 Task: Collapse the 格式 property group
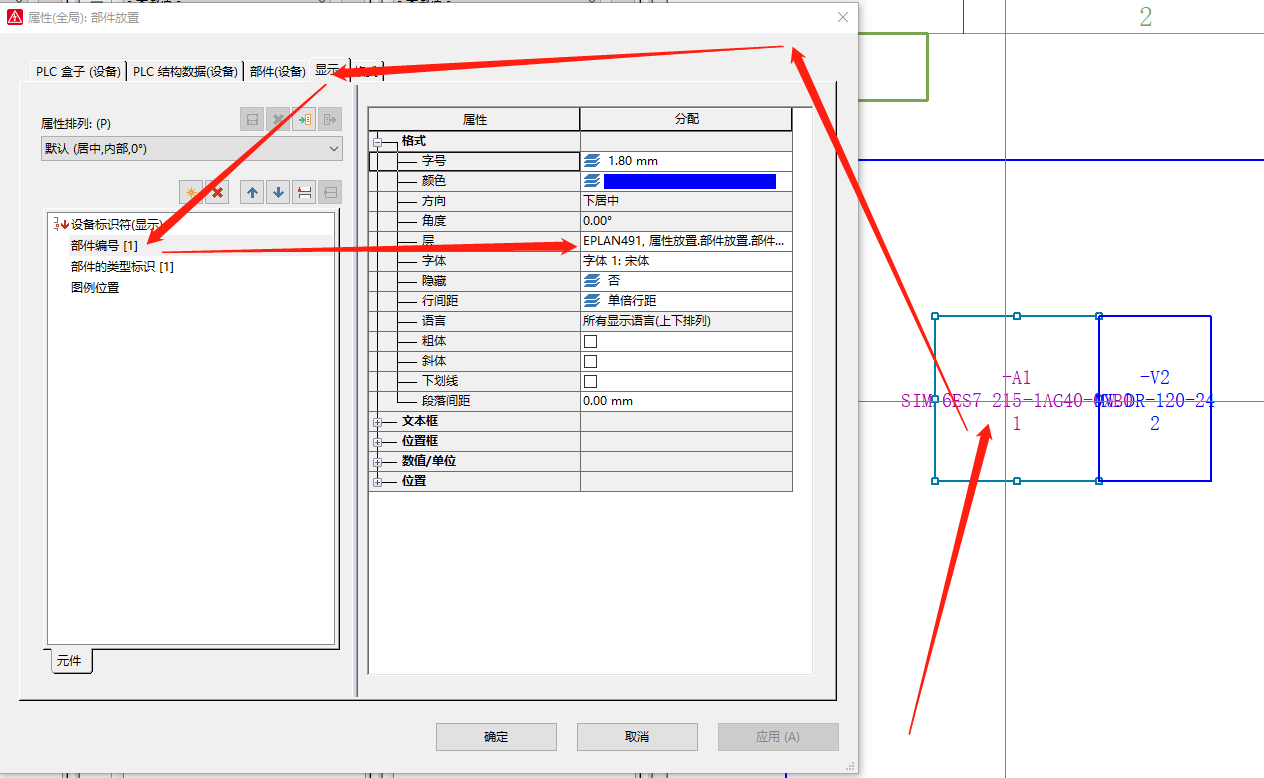[x=378, y=142]
